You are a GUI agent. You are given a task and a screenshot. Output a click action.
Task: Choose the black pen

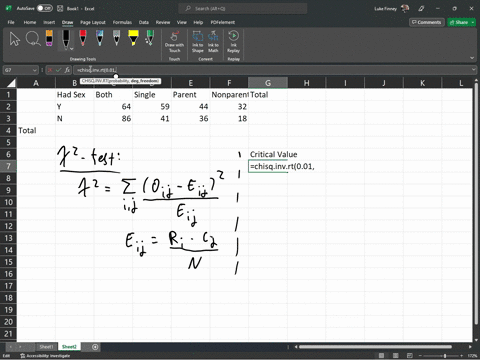[x=66, y=39]
